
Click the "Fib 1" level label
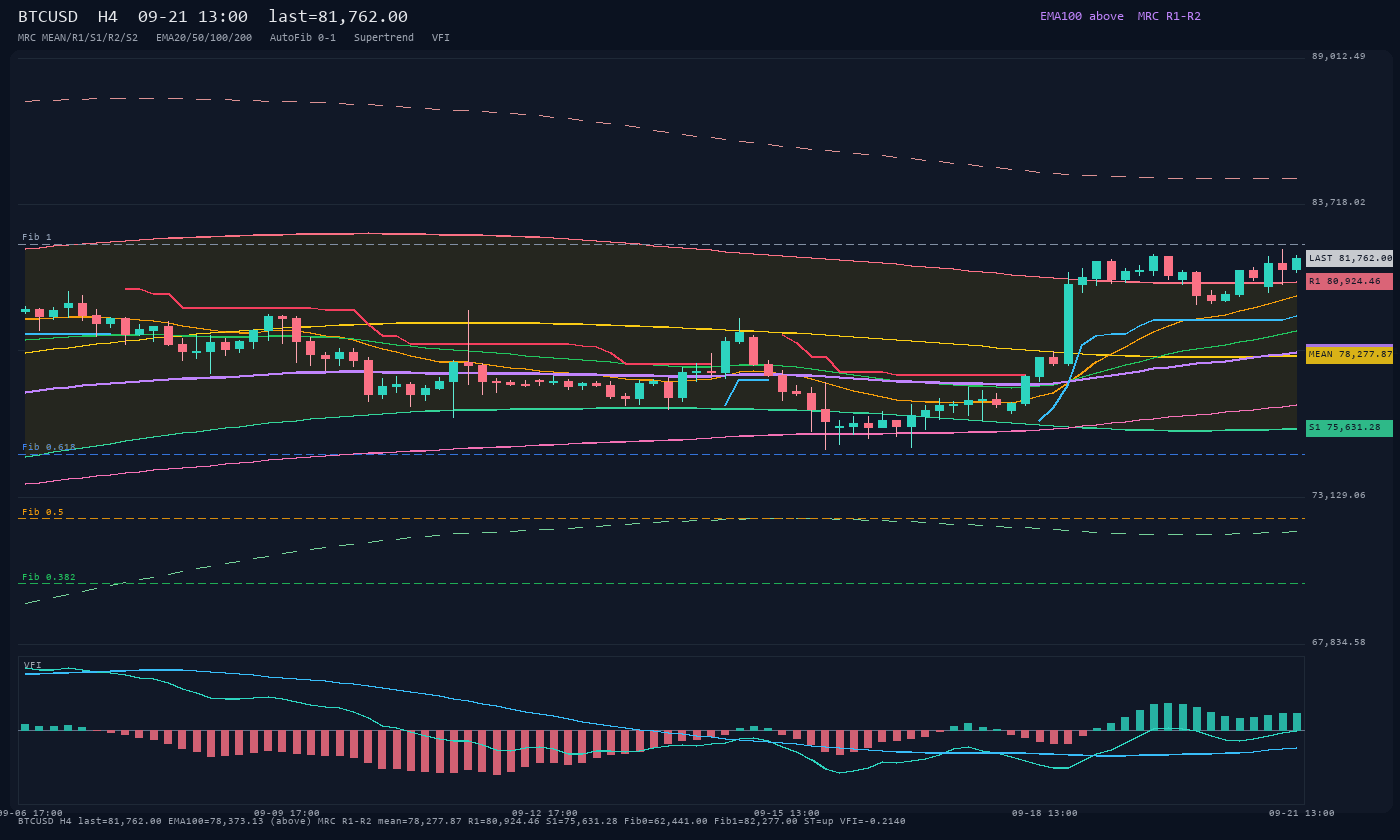[37, 237]
